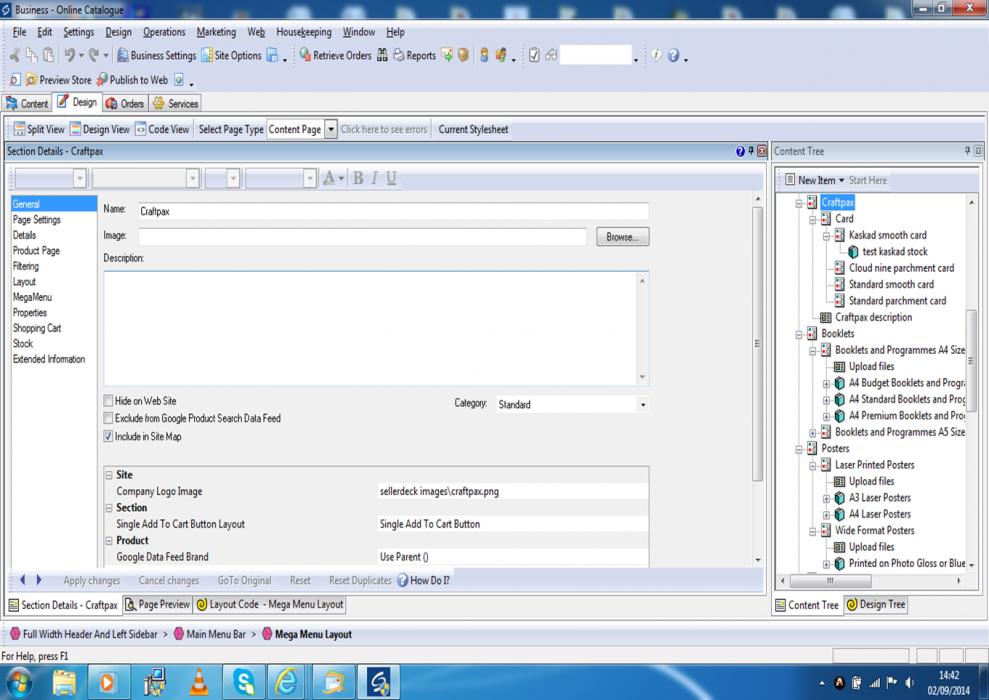
Task: Switch to Split View
Action: [39, 129]
